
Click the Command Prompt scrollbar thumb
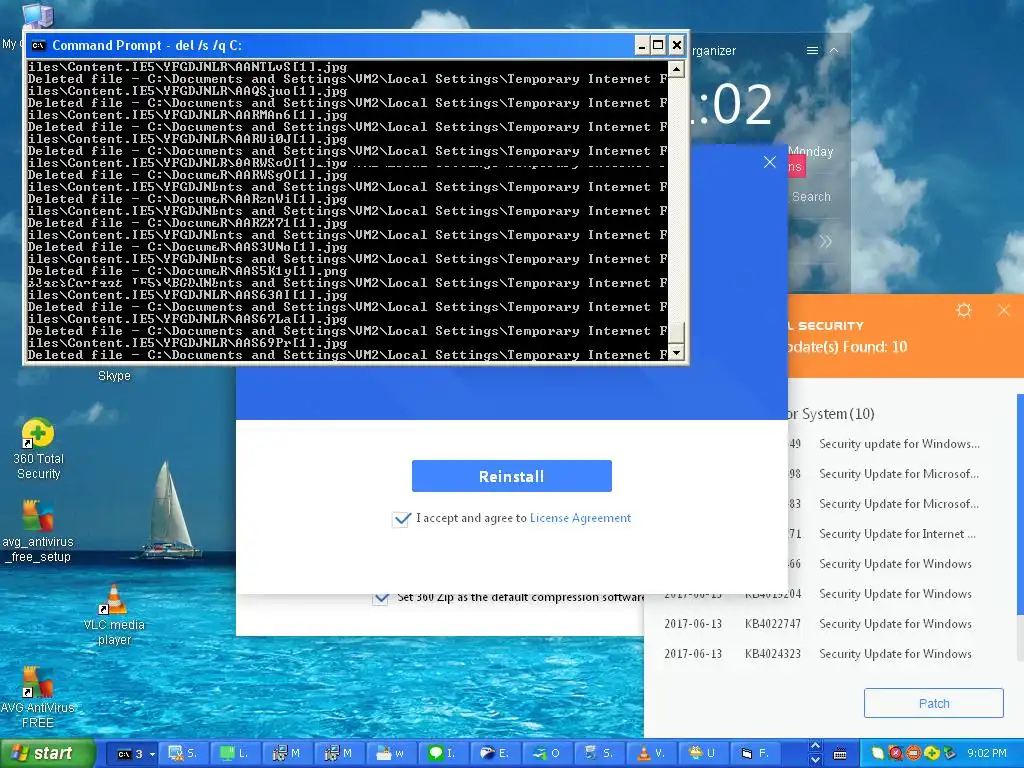[x=677, y=332]
